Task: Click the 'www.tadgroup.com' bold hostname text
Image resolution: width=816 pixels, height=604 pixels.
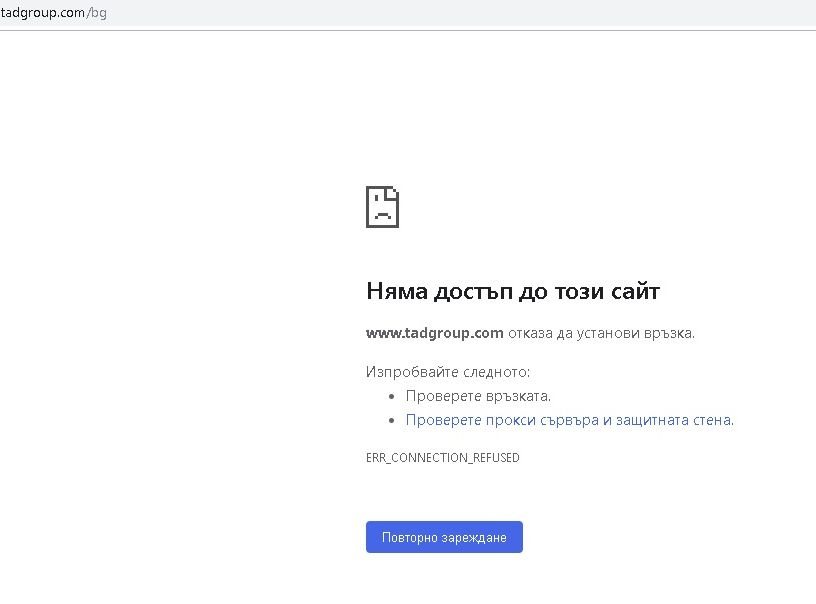Action: point(435,333)
